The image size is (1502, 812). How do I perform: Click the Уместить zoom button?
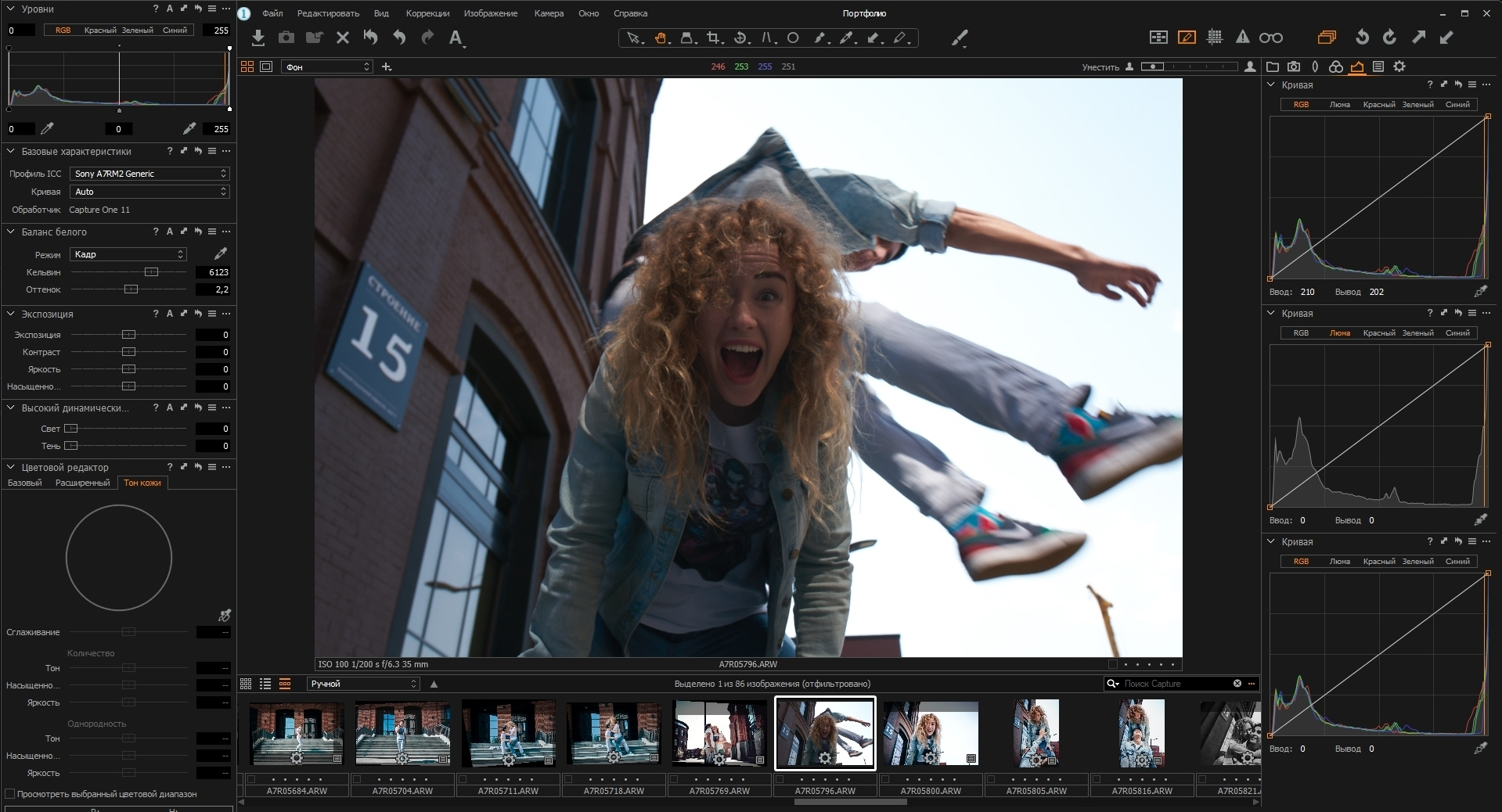[1100, 67]
